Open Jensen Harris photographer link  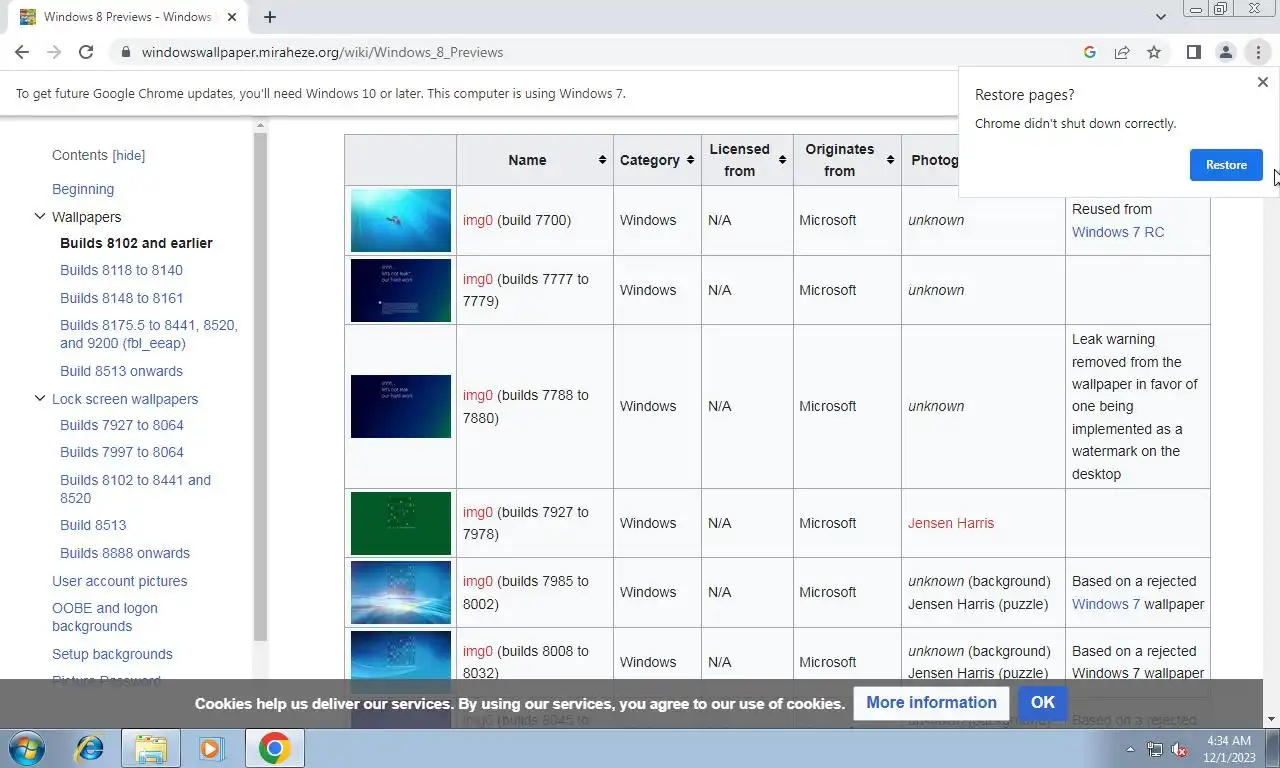pos(950,523)
